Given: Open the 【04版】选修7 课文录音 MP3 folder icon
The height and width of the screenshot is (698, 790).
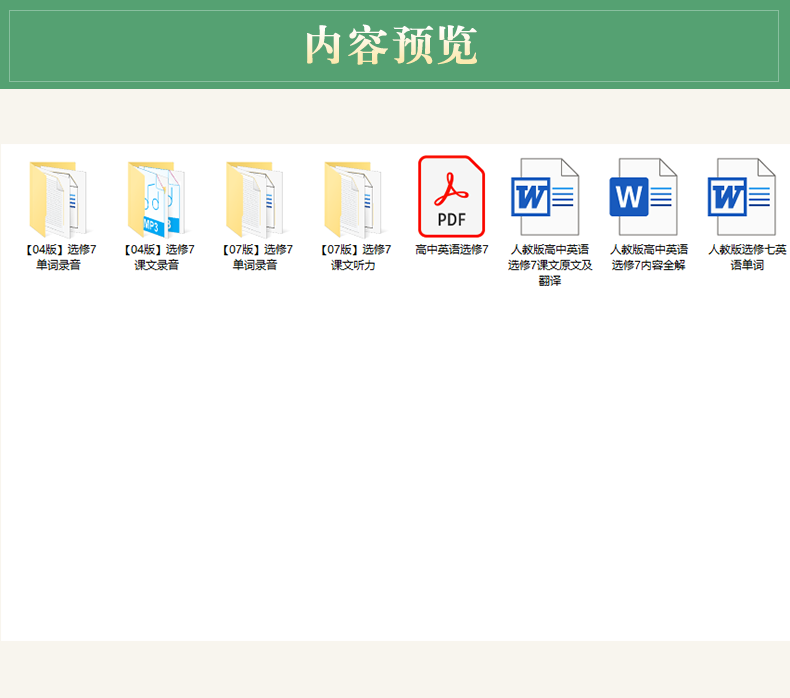Looking at the screenshot, I should 157,199.
